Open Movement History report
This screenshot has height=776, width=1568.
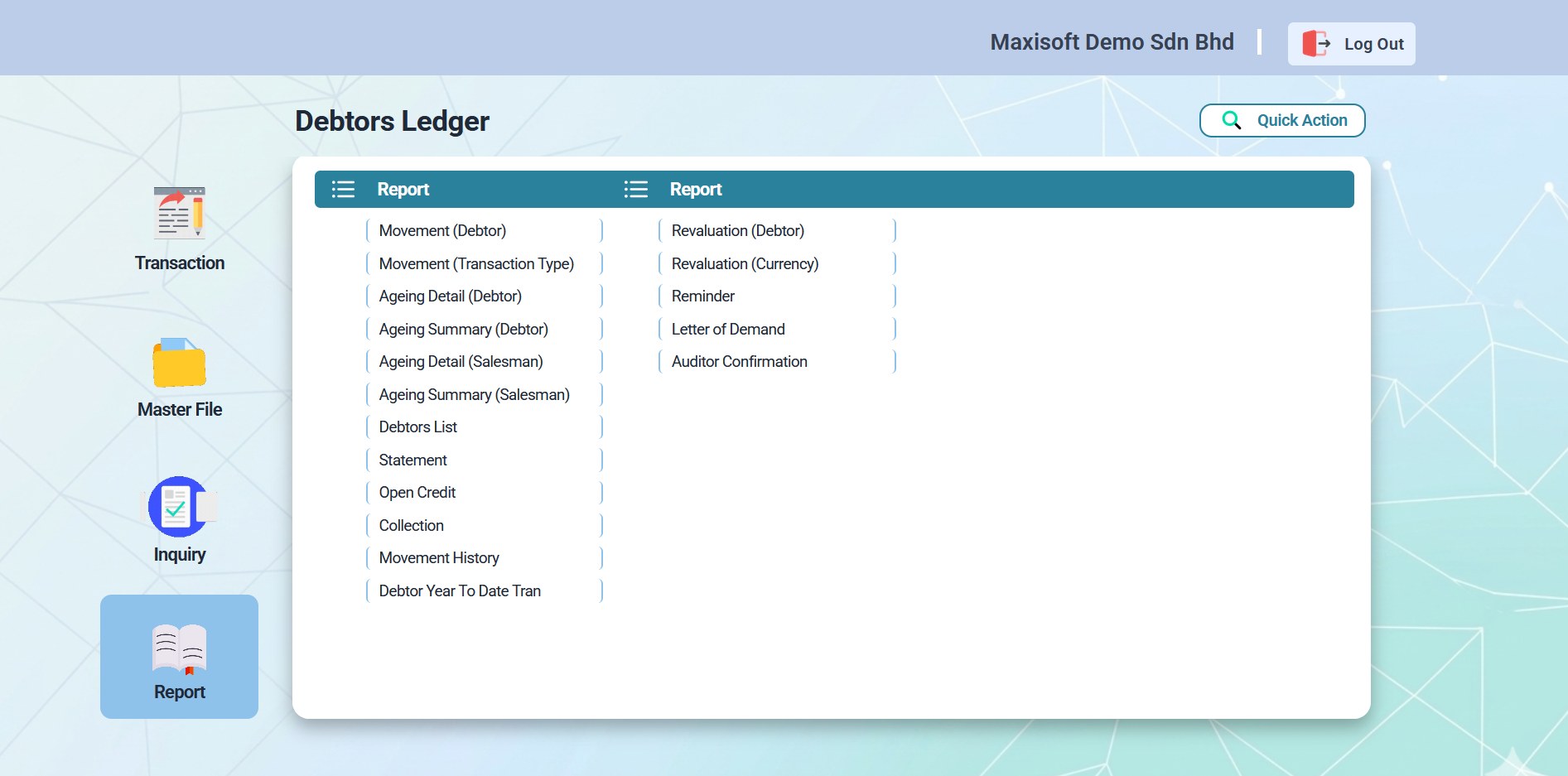(485, 557)
